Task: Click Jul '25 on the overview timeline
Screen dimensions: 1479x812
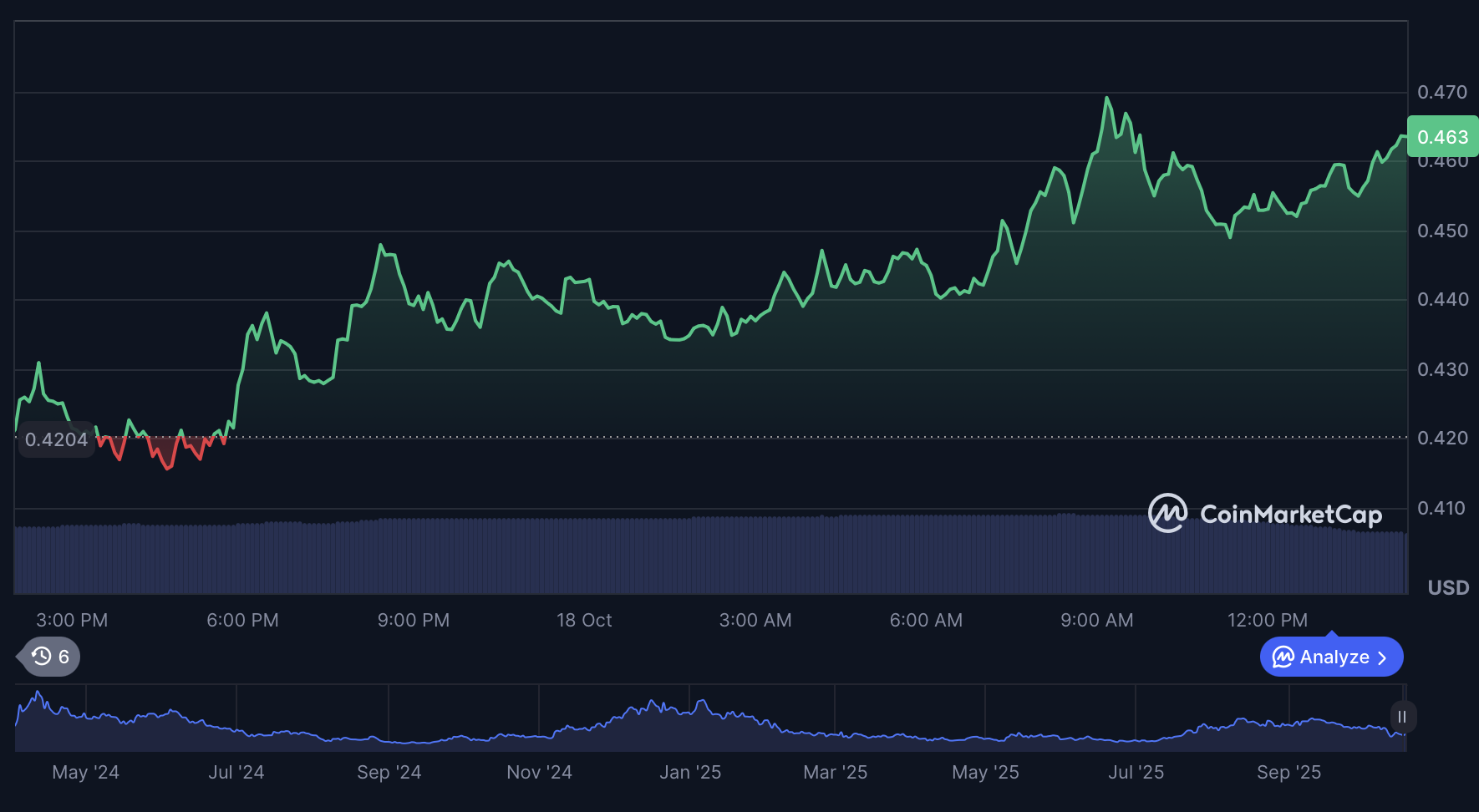Action: click(x=1136, y=772)
